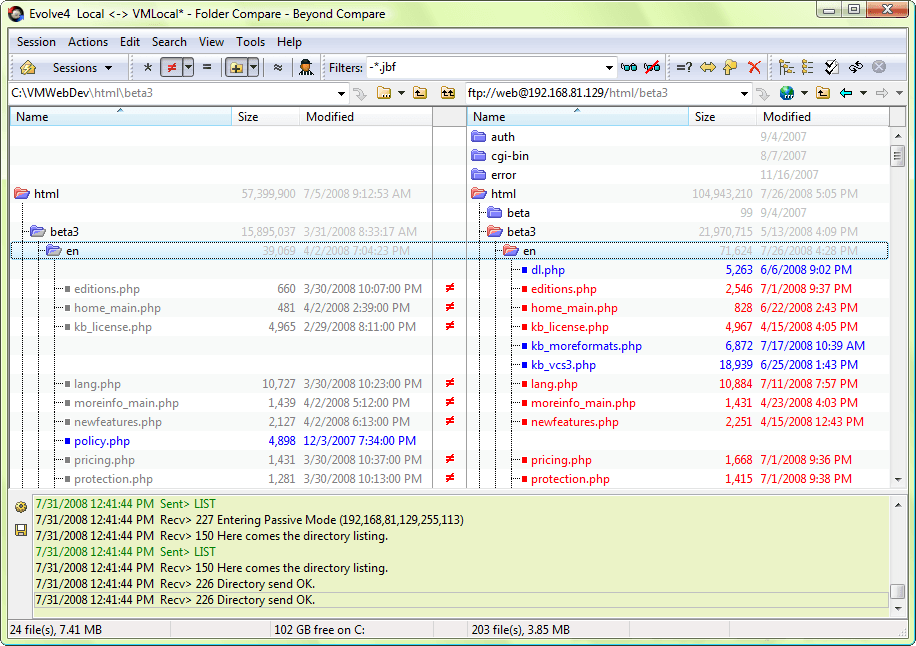The image size is (916, 646).
Task: Click the left Browse for Folder icon
Action: coord(384,93)
